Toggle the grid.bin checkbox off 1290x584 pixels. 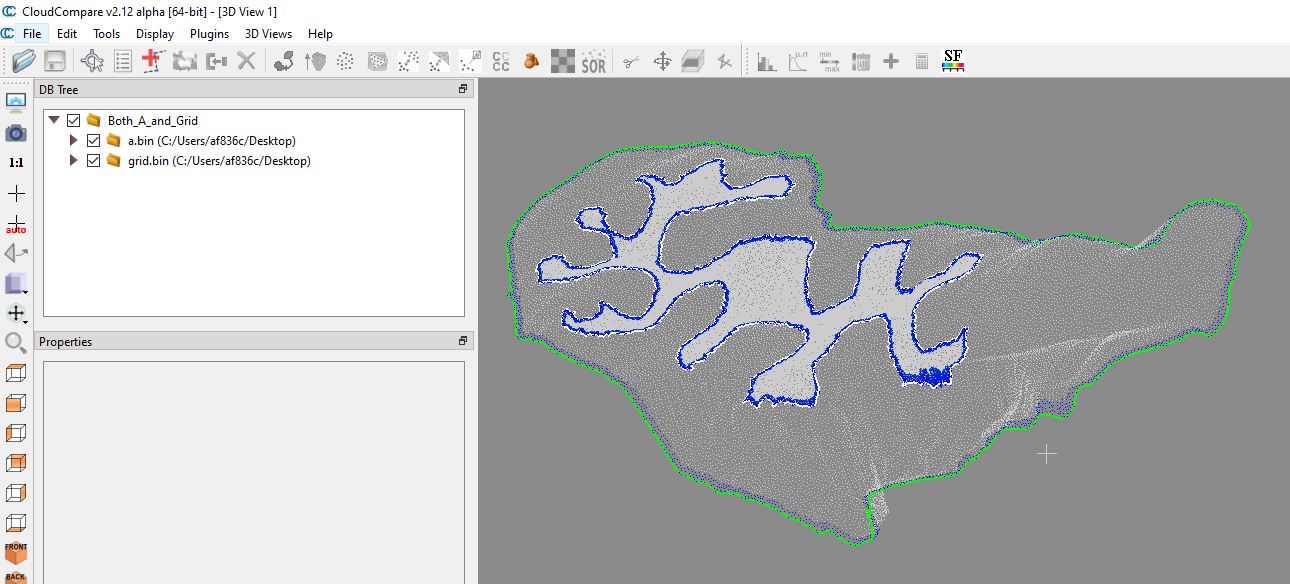[93, 160]
